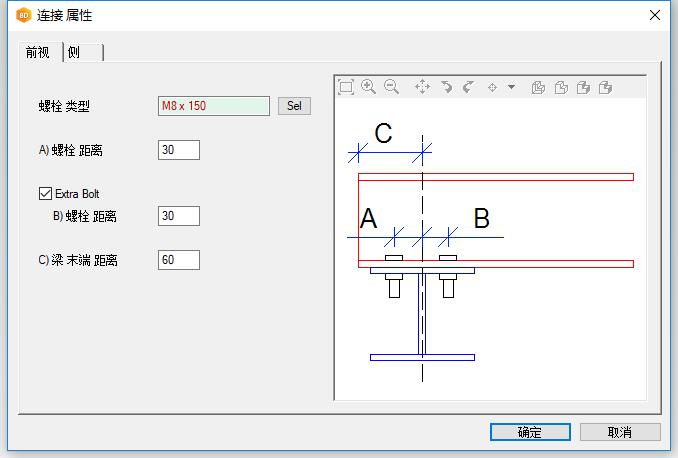The image size is (678, 458).
Task: Click the A) 螺栓 距离 input field
Action: 179,150
